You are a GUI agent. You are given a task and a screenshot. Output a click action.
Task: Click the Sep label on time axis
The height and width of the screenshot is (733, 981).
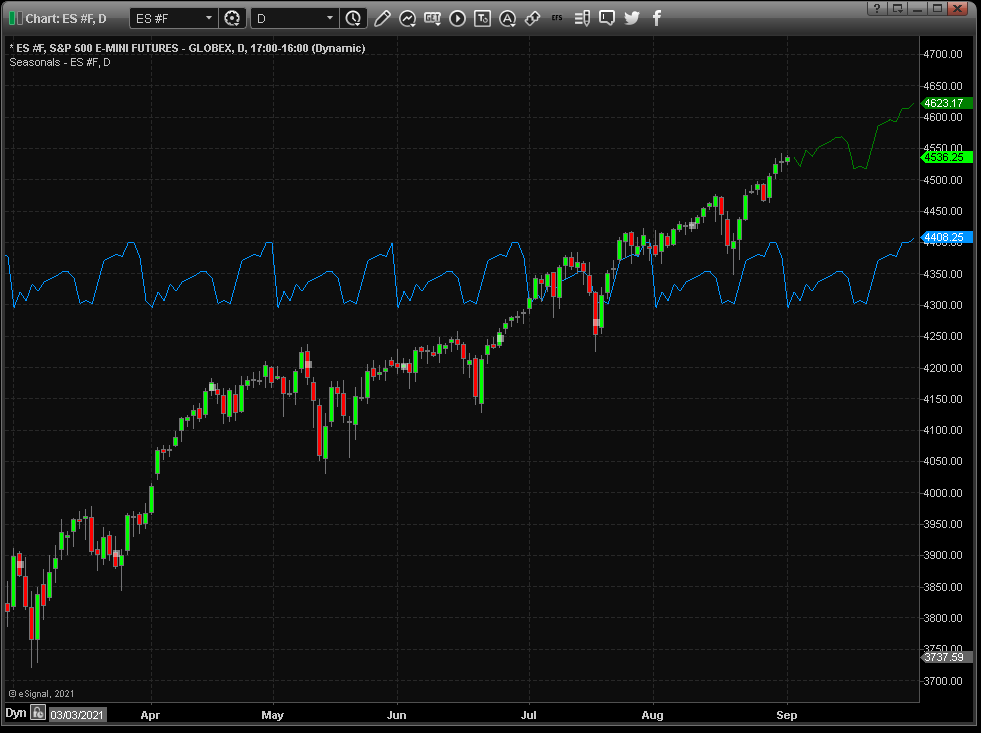[x=786, y=715]
